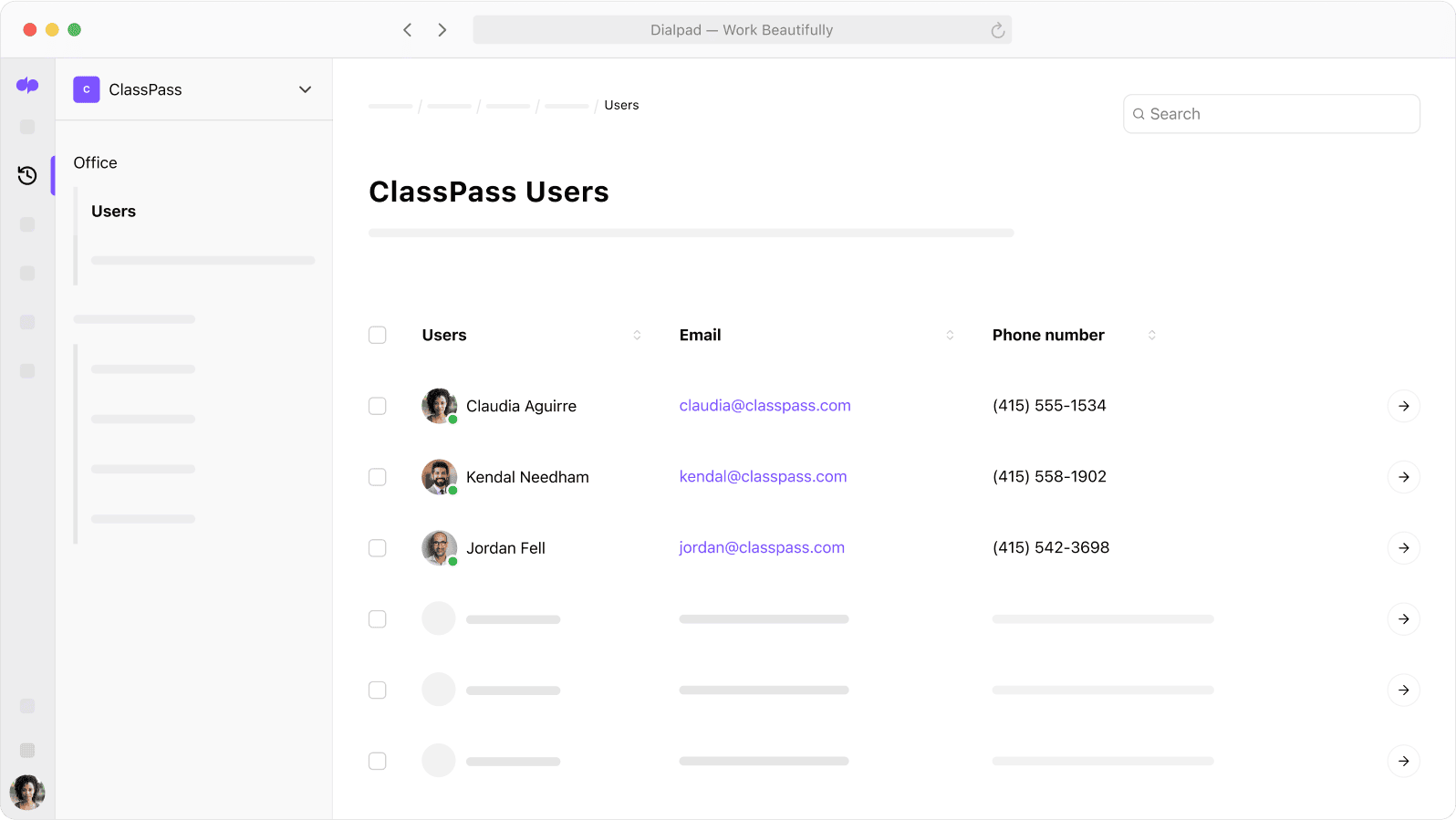Check the box for Jordan Fell
Screen dimensions: 1456x820
(x=378, y=548)
